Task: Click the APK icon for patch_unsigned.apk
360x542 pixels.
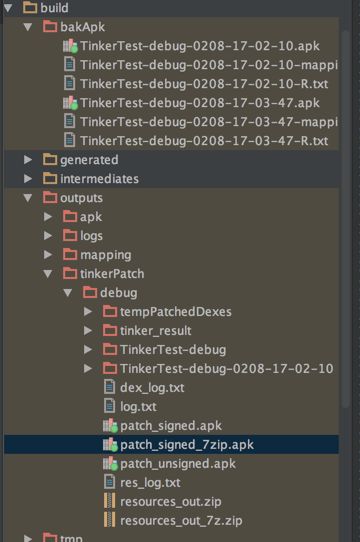Action: click(110, 464)
